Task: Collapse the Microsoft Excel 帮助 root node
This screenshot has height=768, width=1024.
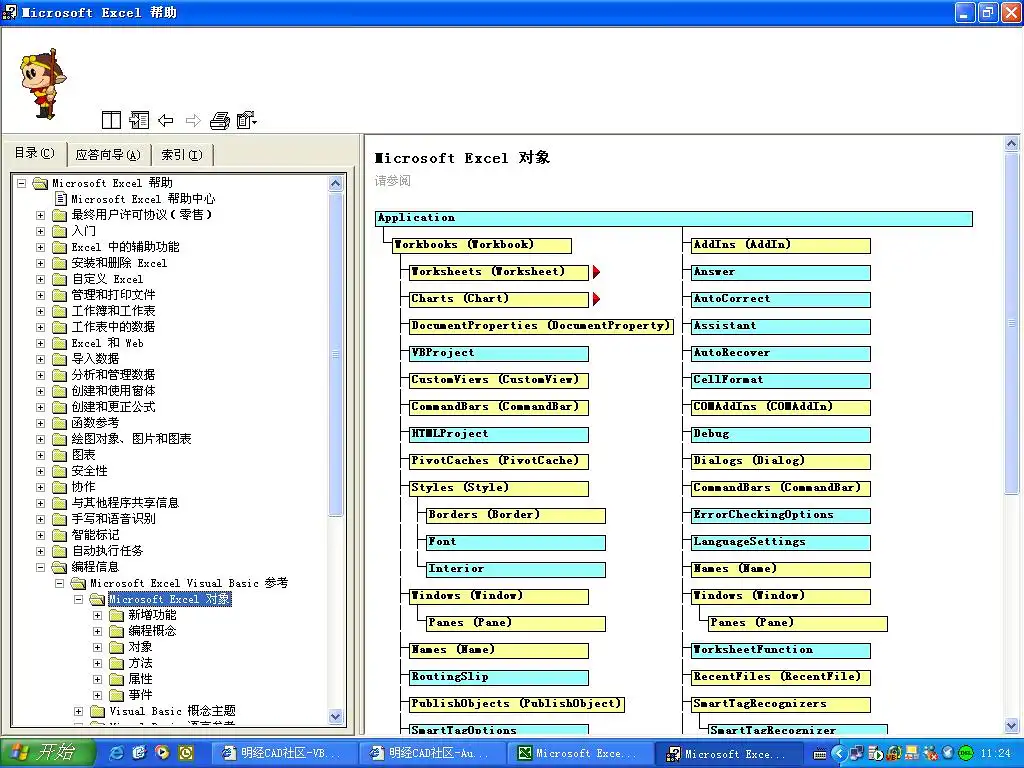Action: coord(22,184)
